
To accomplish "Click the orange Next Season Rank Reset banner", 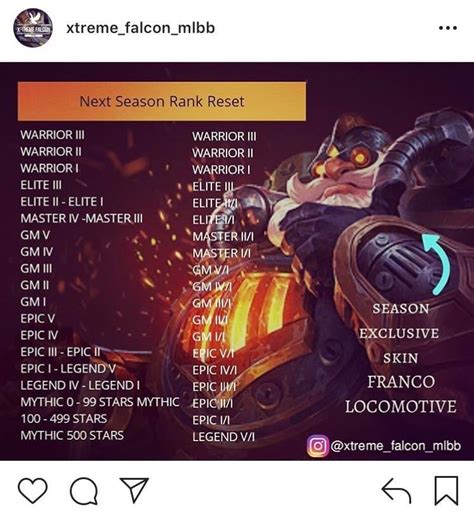I will [x=162, y=101].
